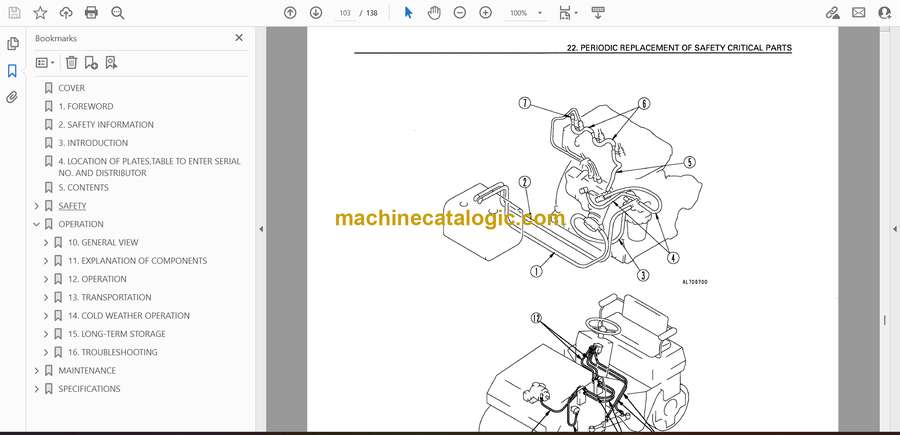Expand the SAFETY bookmark section

click(x=37, y=206)
